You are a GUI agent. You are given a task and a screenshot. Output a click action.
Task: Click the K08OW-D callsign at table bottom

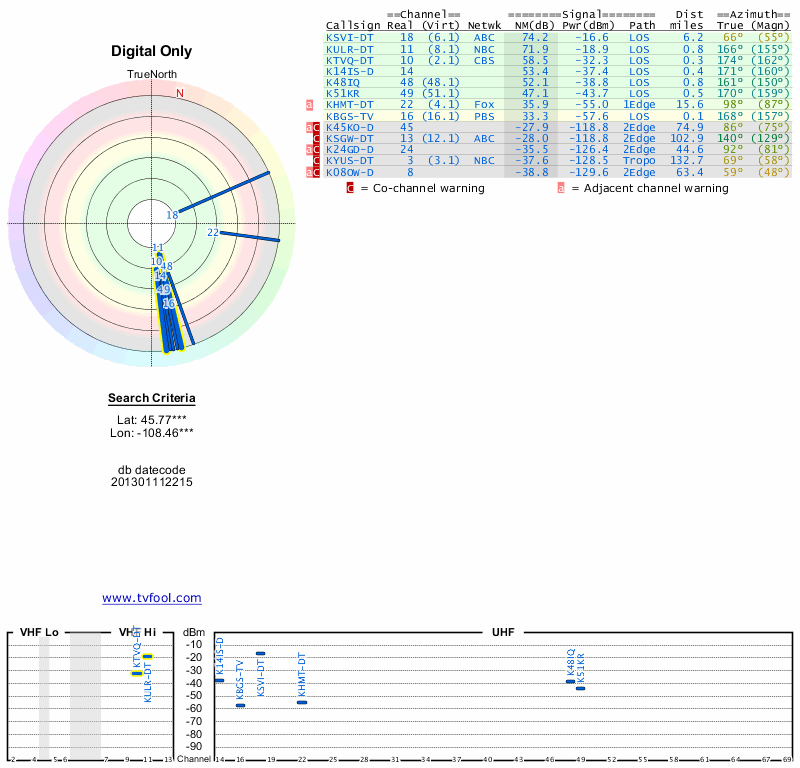point(349,172)
